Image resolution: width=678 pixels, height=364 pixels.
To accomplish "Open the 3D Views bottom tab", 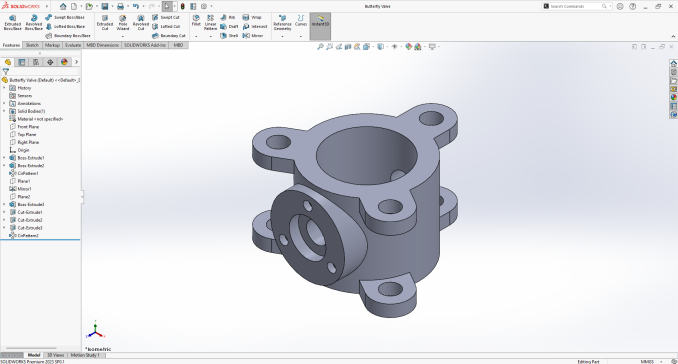I will click(x=55, y=355).
